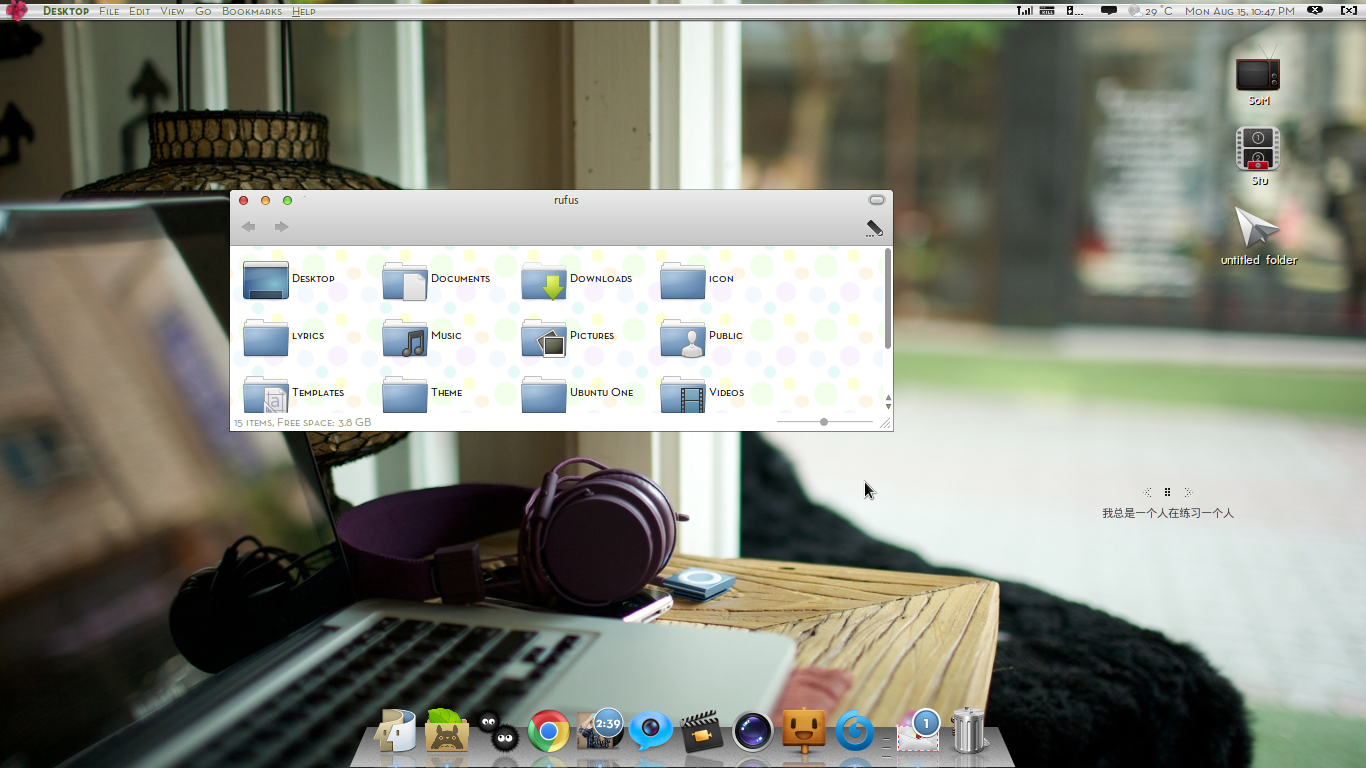The image size is (1366, 768).
Task: Click the network signal bars icon
Action: tap(1025, 11)
